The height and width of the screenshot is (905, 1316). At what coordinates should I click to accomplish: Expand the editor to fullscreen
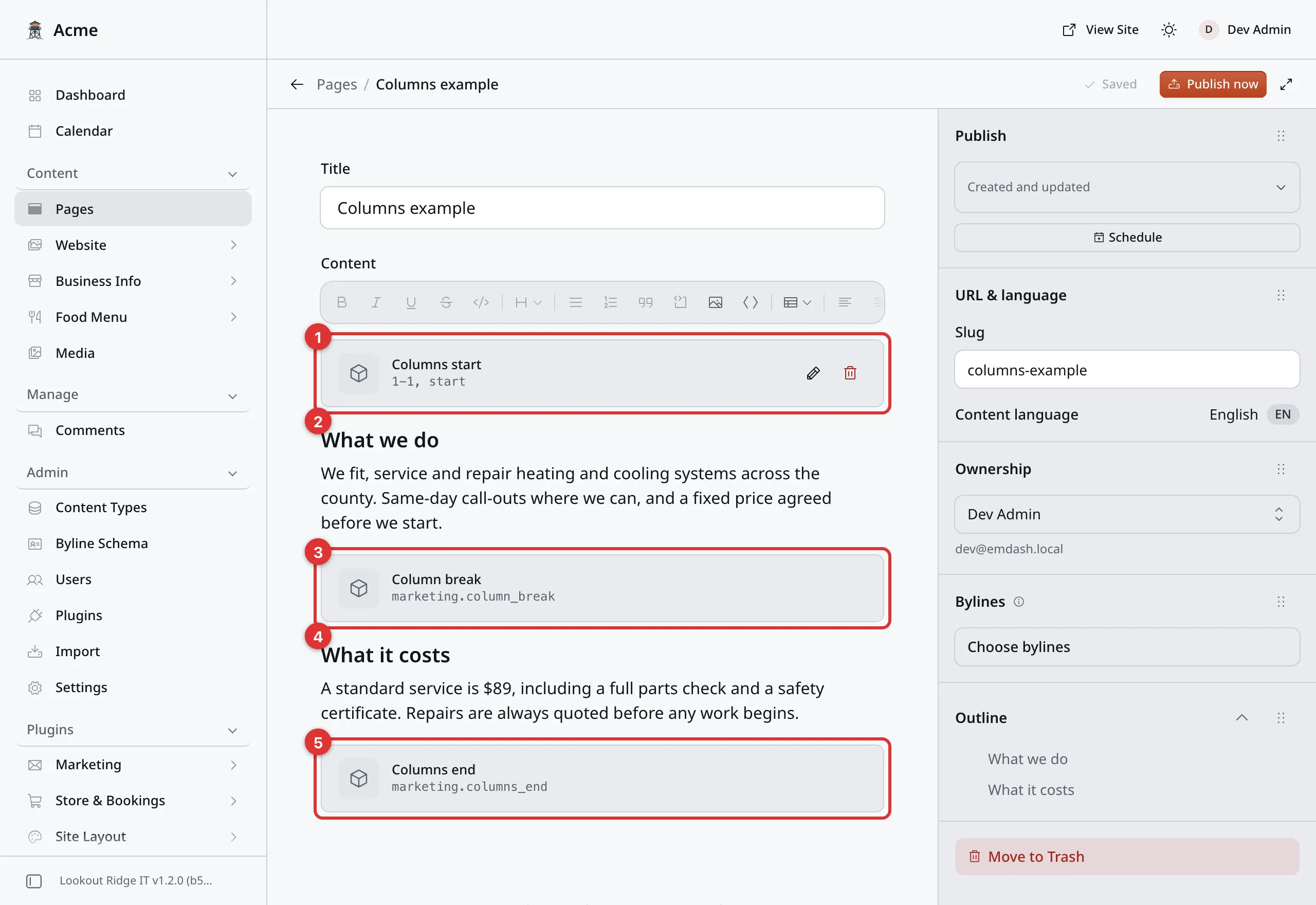1286,84
